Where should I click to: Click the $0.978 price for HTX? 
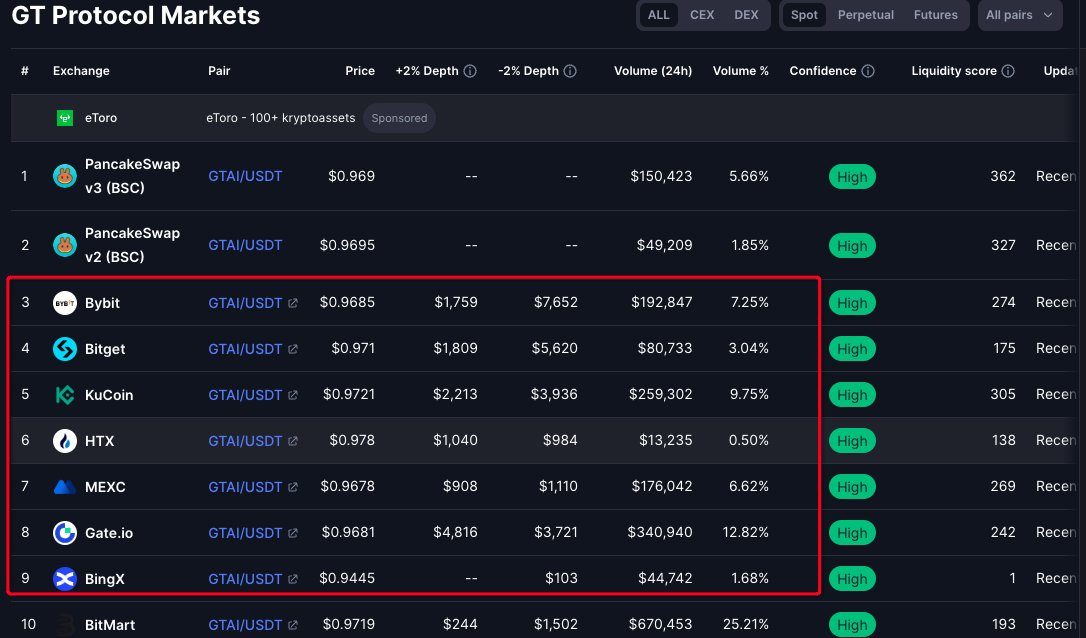coord(352,440)
